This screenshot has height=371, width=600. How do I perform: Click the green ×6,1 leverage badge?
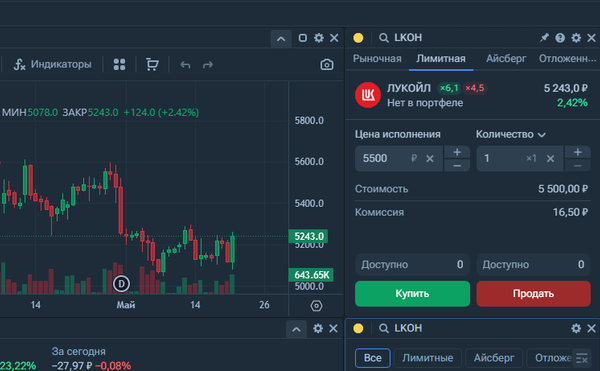tap(449, 88)
